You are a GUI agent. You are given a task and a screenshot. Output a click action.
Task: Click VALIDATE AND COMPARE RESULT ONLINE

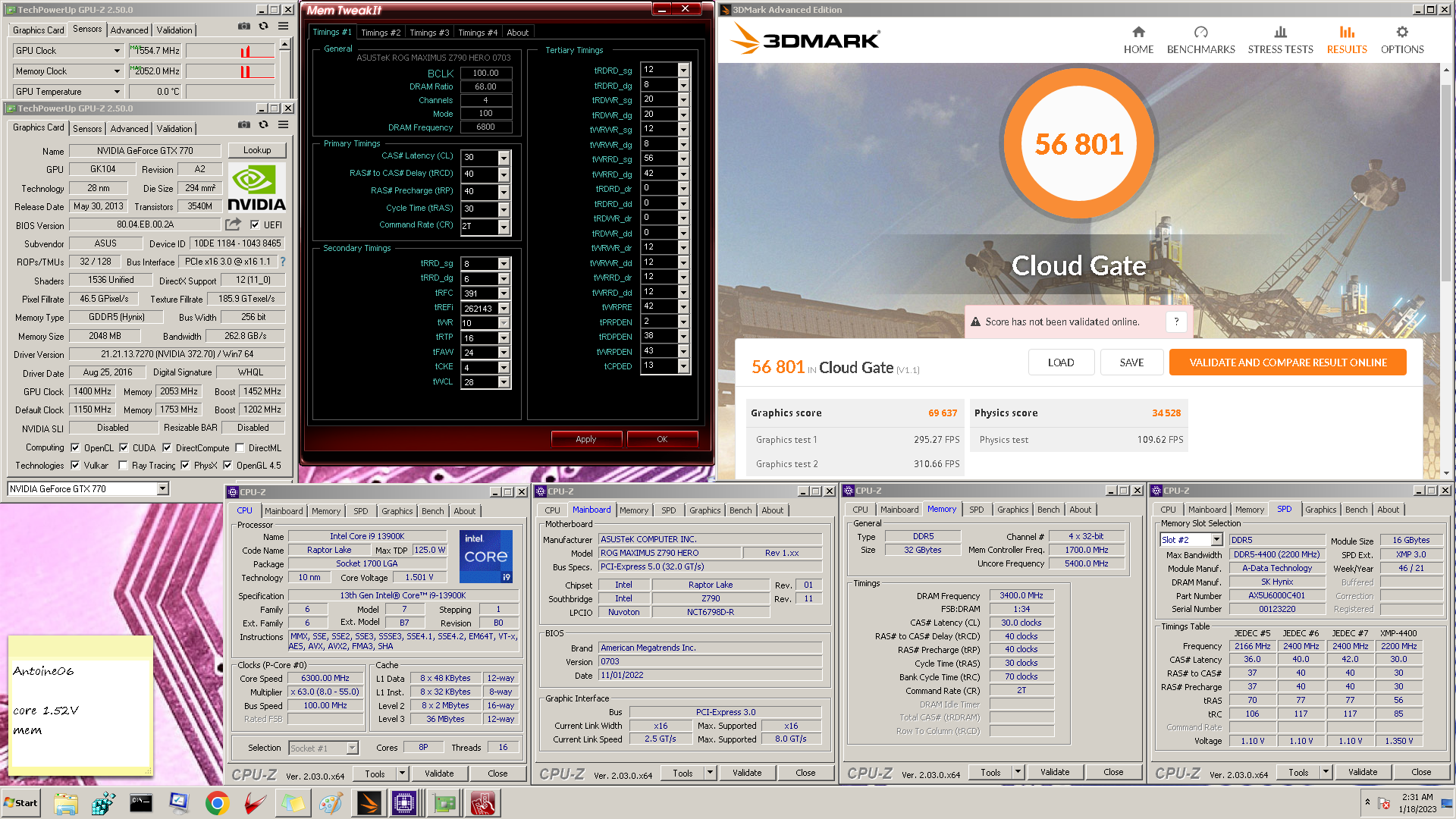[1288, 362]
